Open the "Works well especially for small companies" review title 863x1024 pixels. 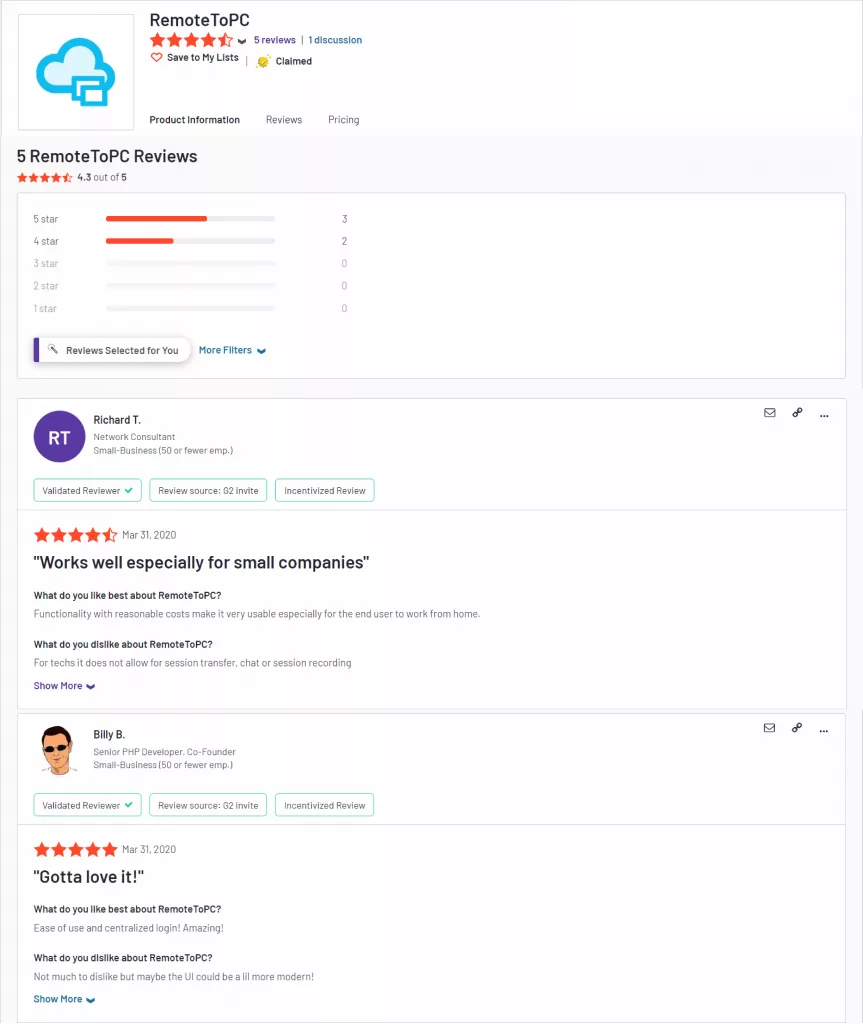point(201,562)
